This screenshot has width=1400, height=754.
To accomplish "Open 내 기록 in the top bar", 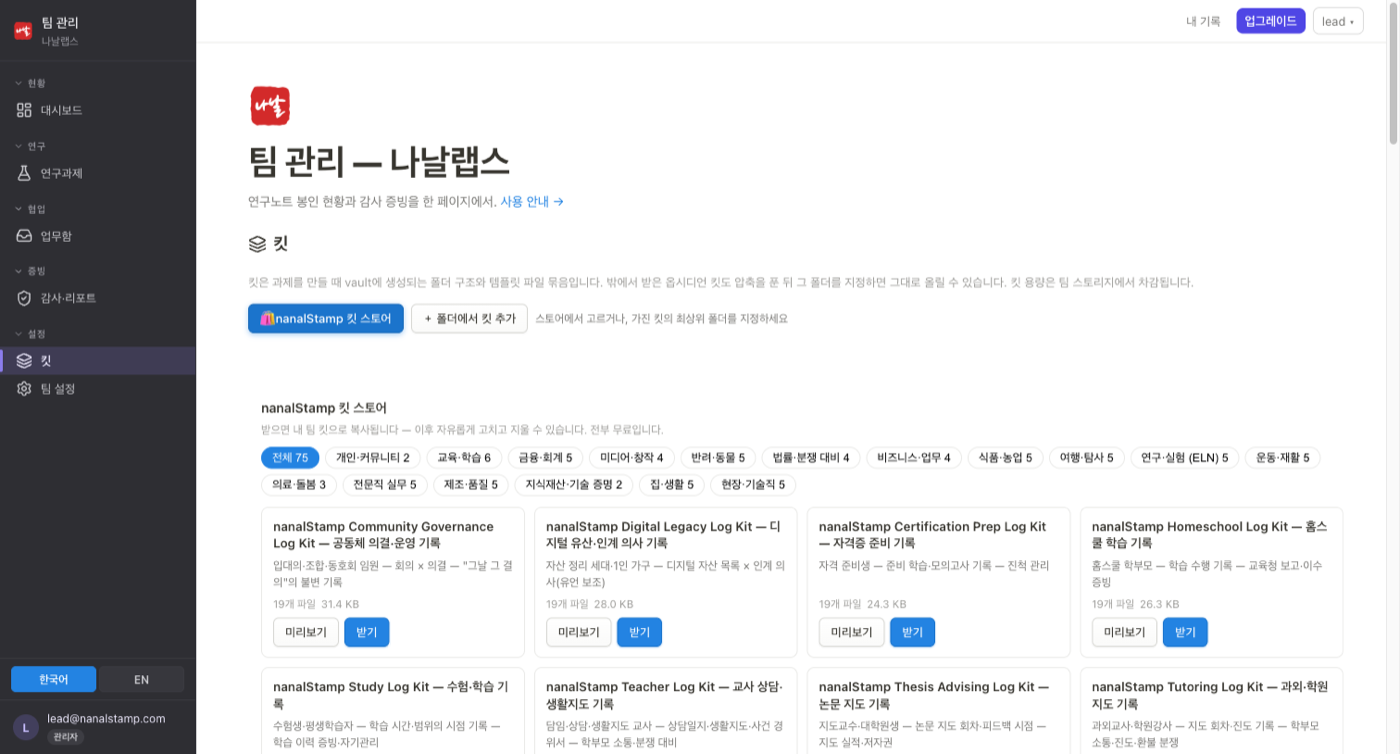I will (1203, 21).
